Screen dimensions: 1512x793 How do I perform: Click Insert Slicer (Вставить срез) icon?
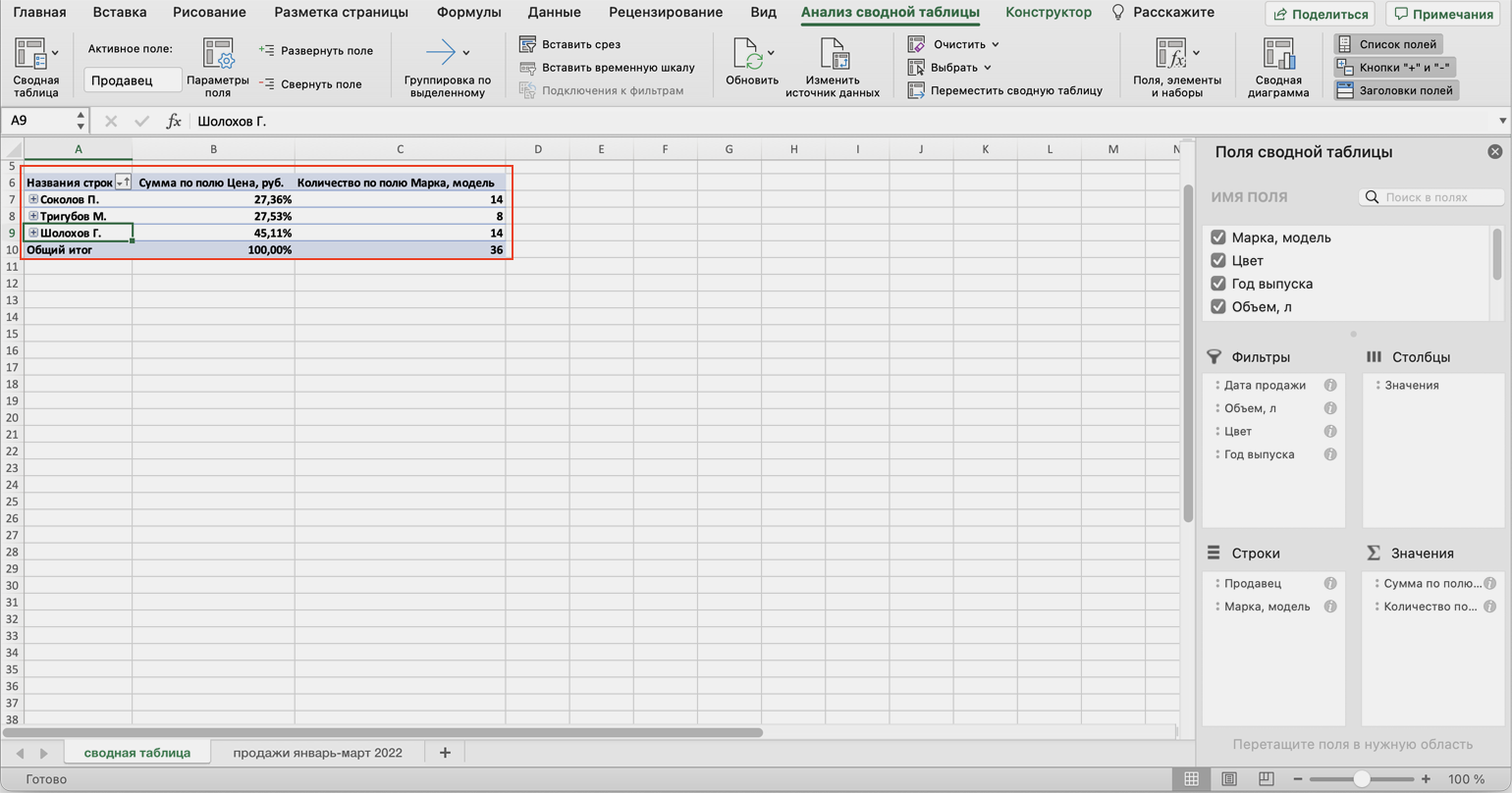pyautogui.click(x=527, y=45)
